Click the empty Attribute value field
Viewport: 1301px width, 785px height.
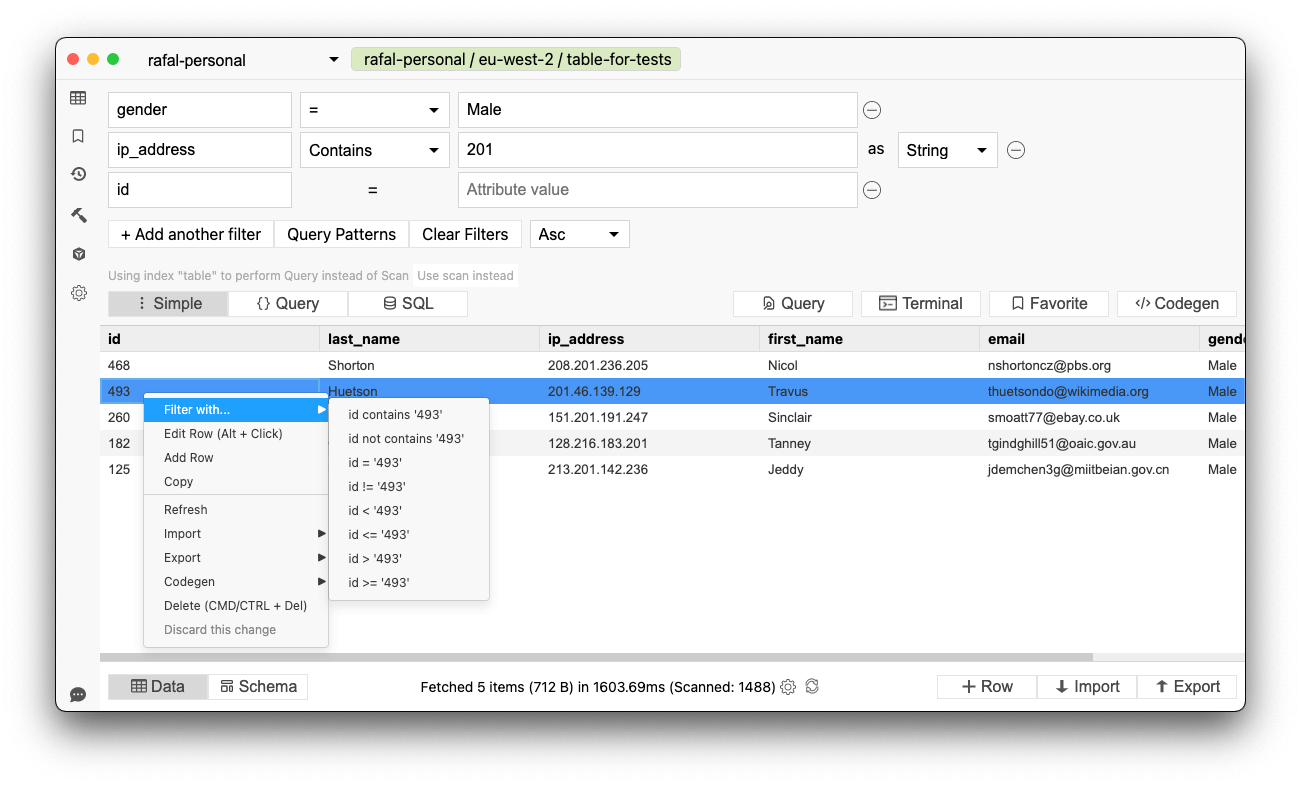tap(657, 190)
